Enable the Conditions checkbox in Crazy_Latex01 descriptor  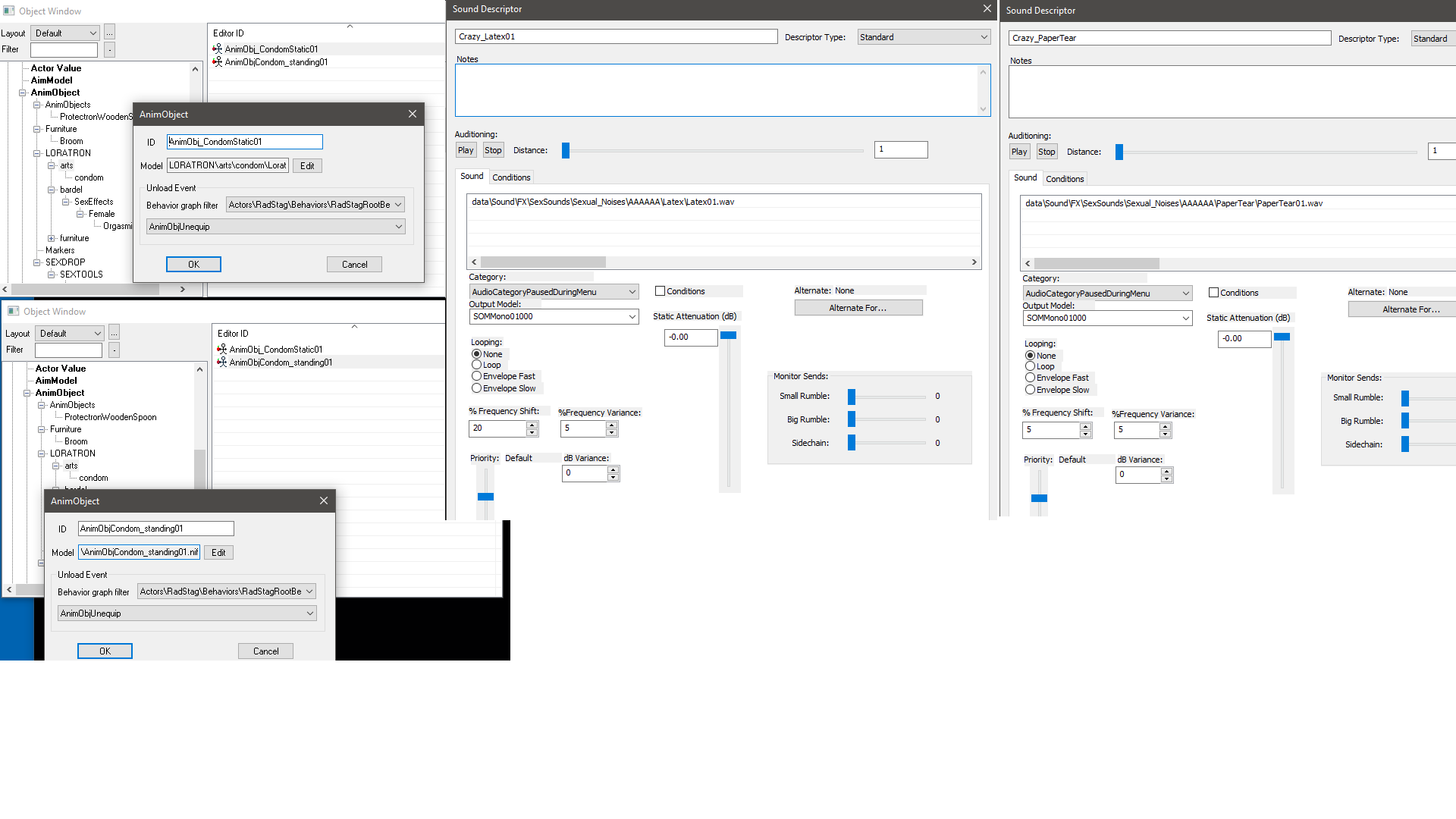pyautogui.click(x=660, y=291)
